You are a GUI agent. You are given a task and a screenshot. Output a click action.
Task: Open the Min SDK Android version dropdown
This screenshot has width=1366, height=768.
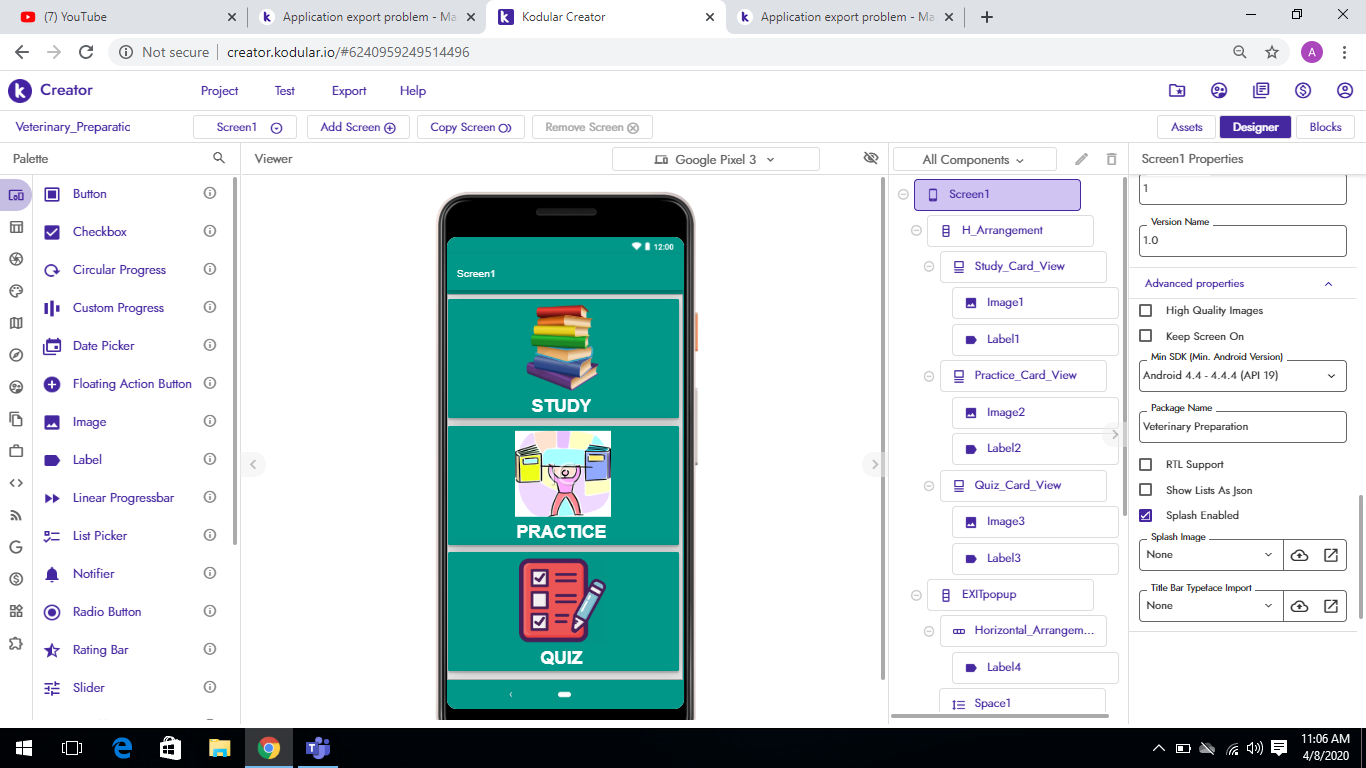tap(1242, 376)
